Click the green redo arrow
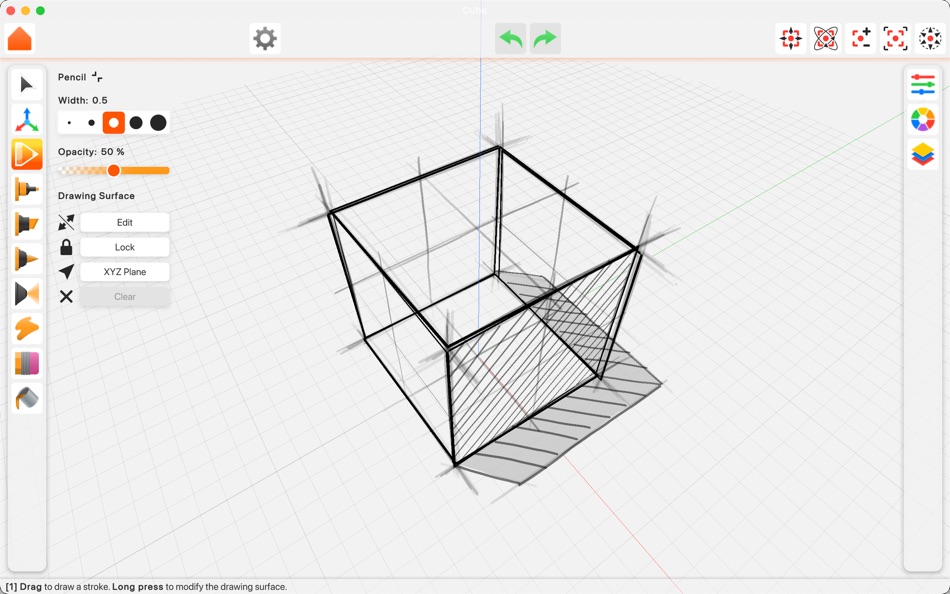 (x=545, y=39)
